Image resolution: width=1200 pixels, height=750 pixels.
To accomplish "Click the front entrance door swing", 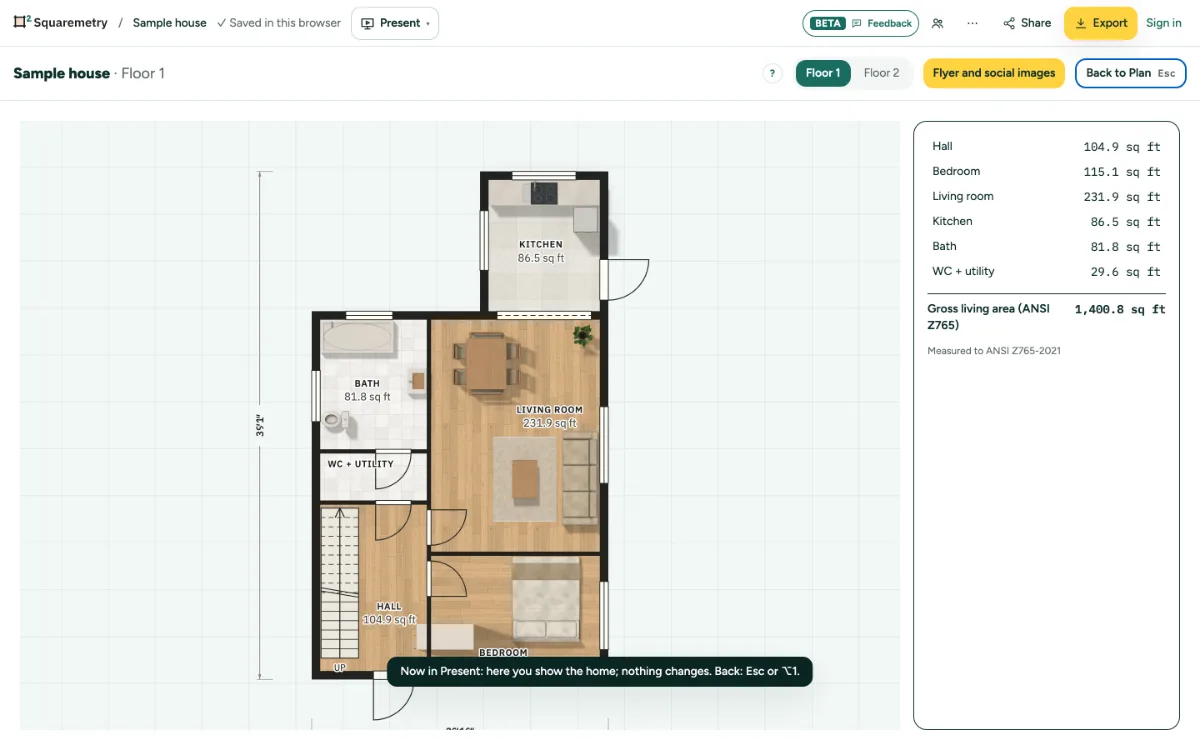I will (x=393, y=699).
